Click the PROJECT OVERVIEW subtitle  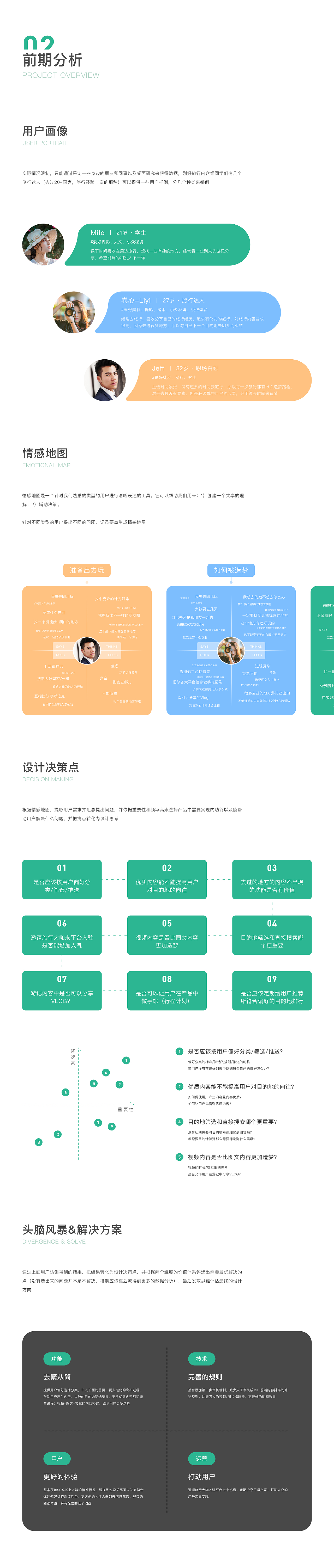61,76
